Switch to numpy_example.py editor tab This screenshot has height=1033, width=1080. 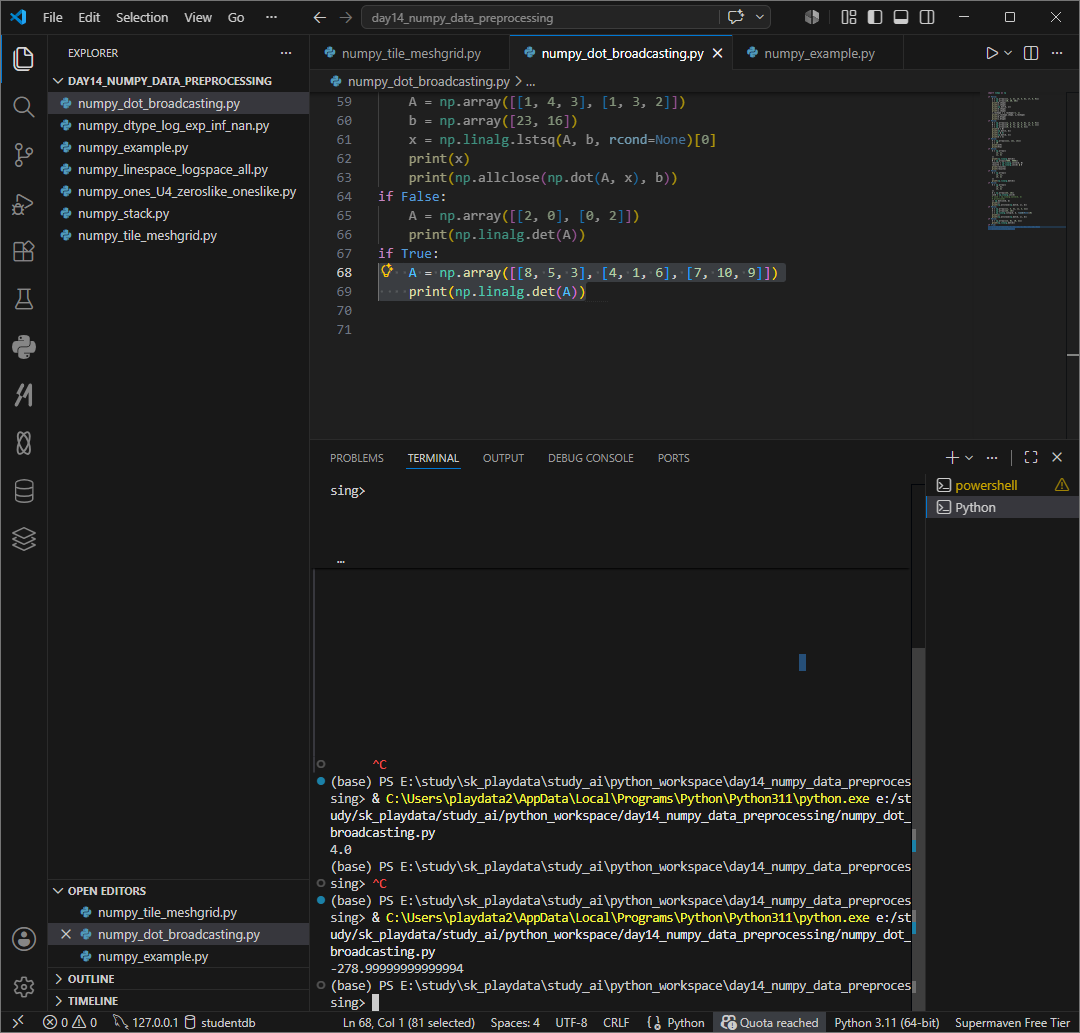(x=819, y=53)
